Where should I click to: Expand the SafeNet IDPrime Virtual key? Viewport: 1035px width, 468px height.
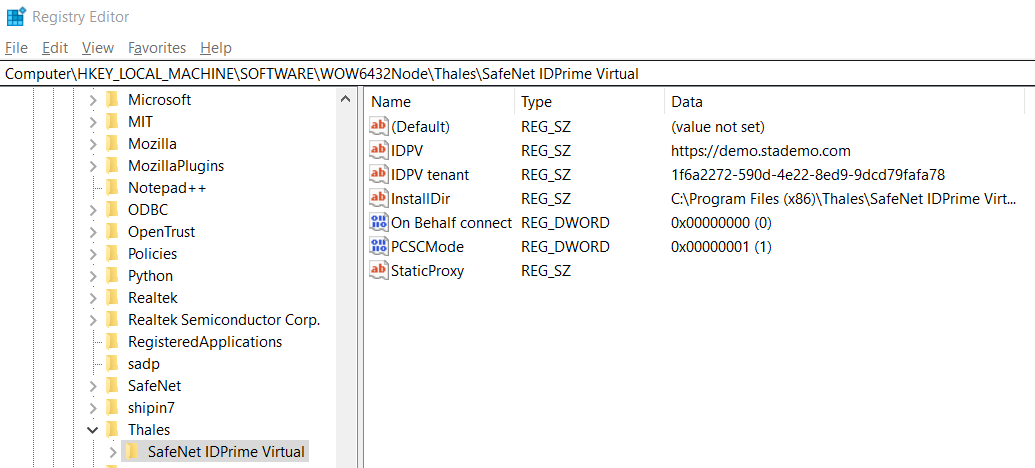[113, 452]
